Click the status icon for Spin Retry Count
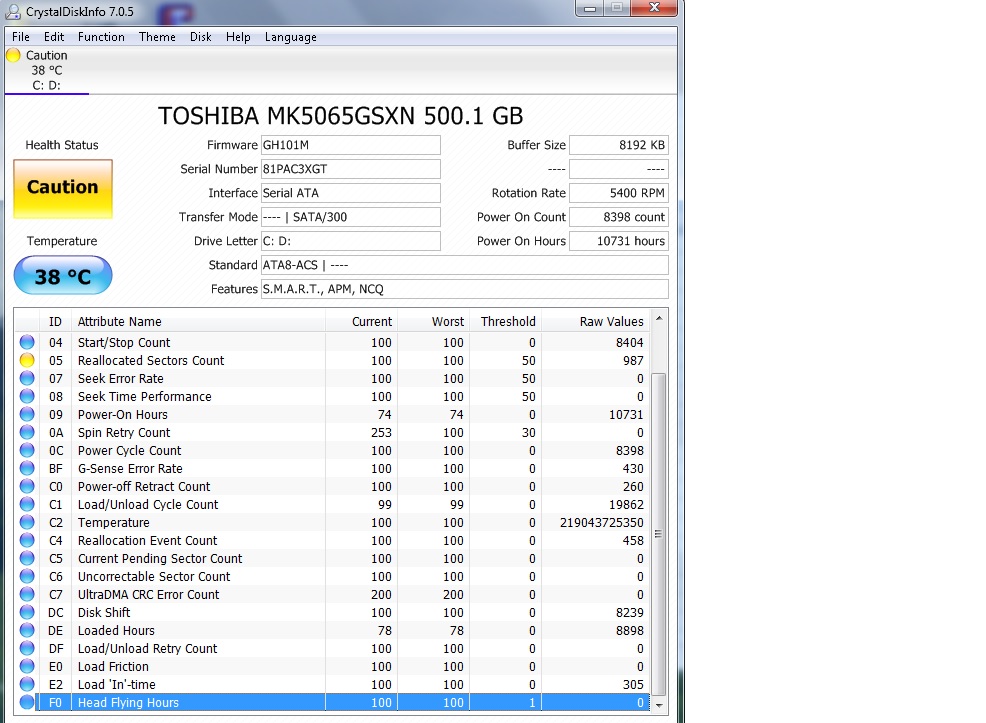Screen dimensions: 986x723 pyautogui.click(x=27, y=433)
